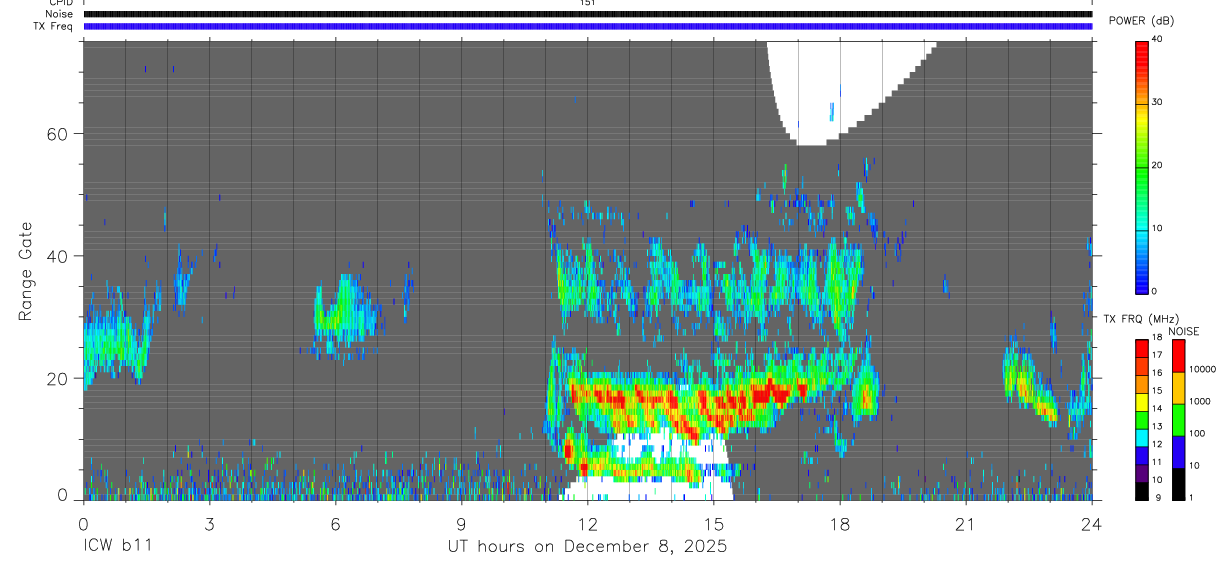Select the blue 11-12 MHz frequency swatch
1228x567 pixels.
pos(1142,456)
